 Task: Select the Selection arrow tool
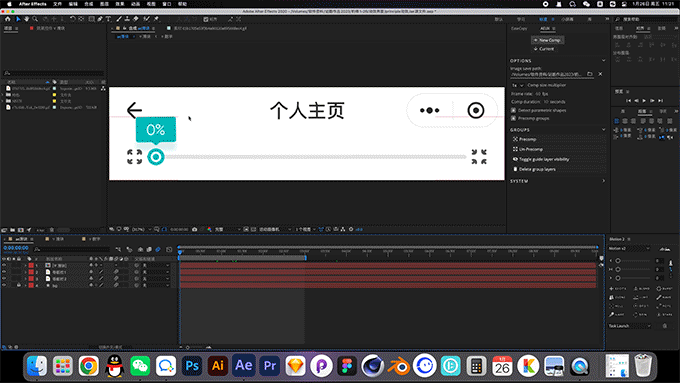coord(18,19)
